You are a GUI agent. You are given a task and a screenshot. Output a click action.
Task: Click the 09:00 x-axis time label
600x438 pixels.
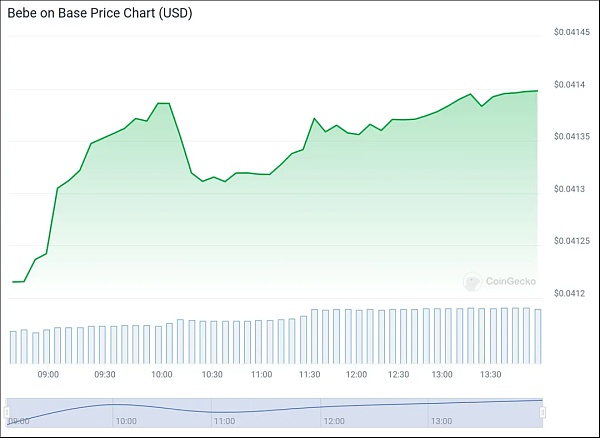[x=48, y=374]
